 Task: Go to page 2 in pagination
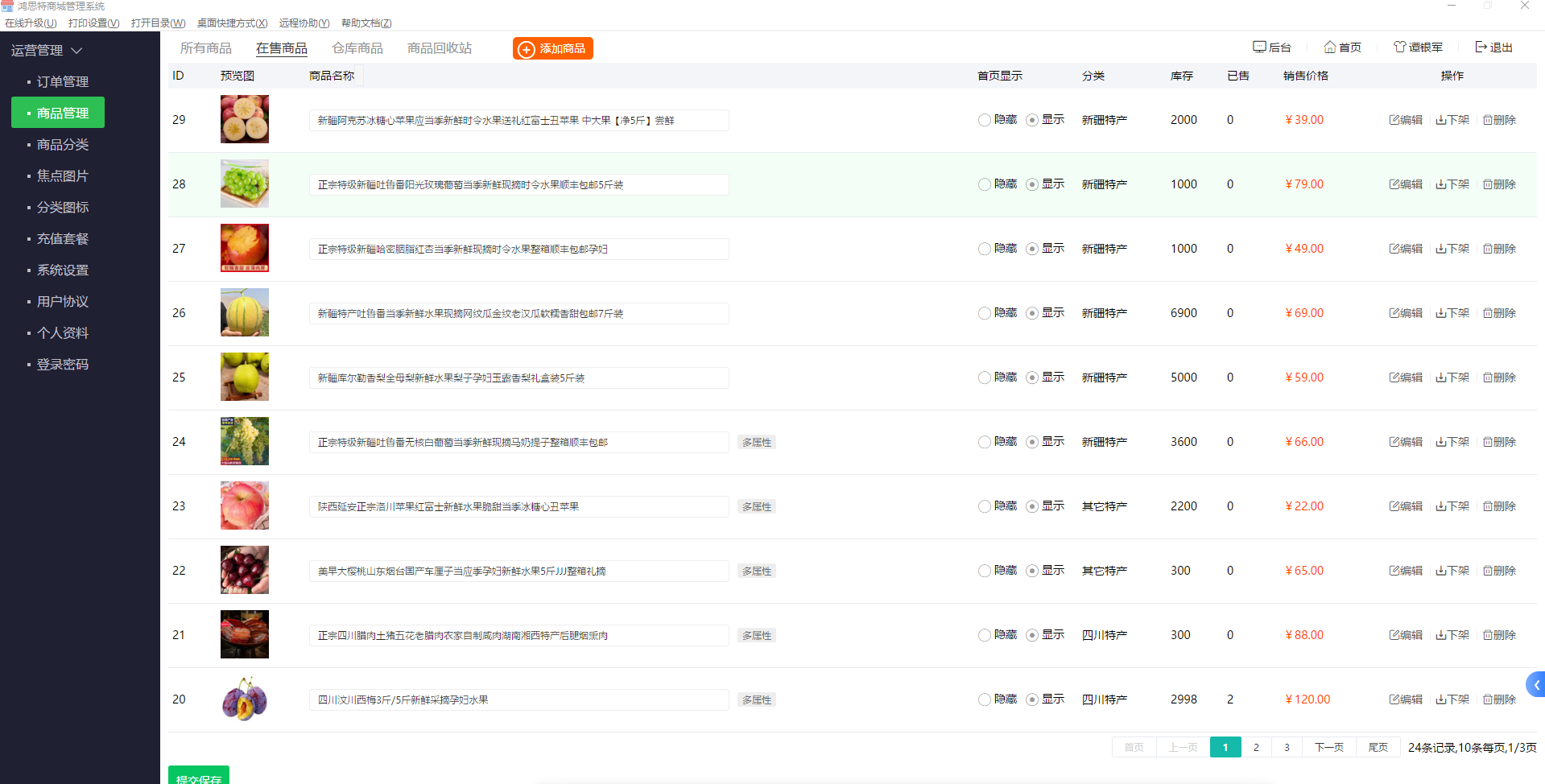point(1256,747)
